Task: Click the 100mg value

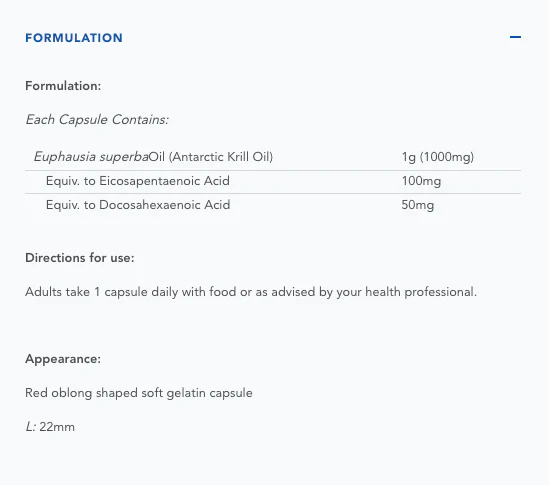Action: click(421, 181)
